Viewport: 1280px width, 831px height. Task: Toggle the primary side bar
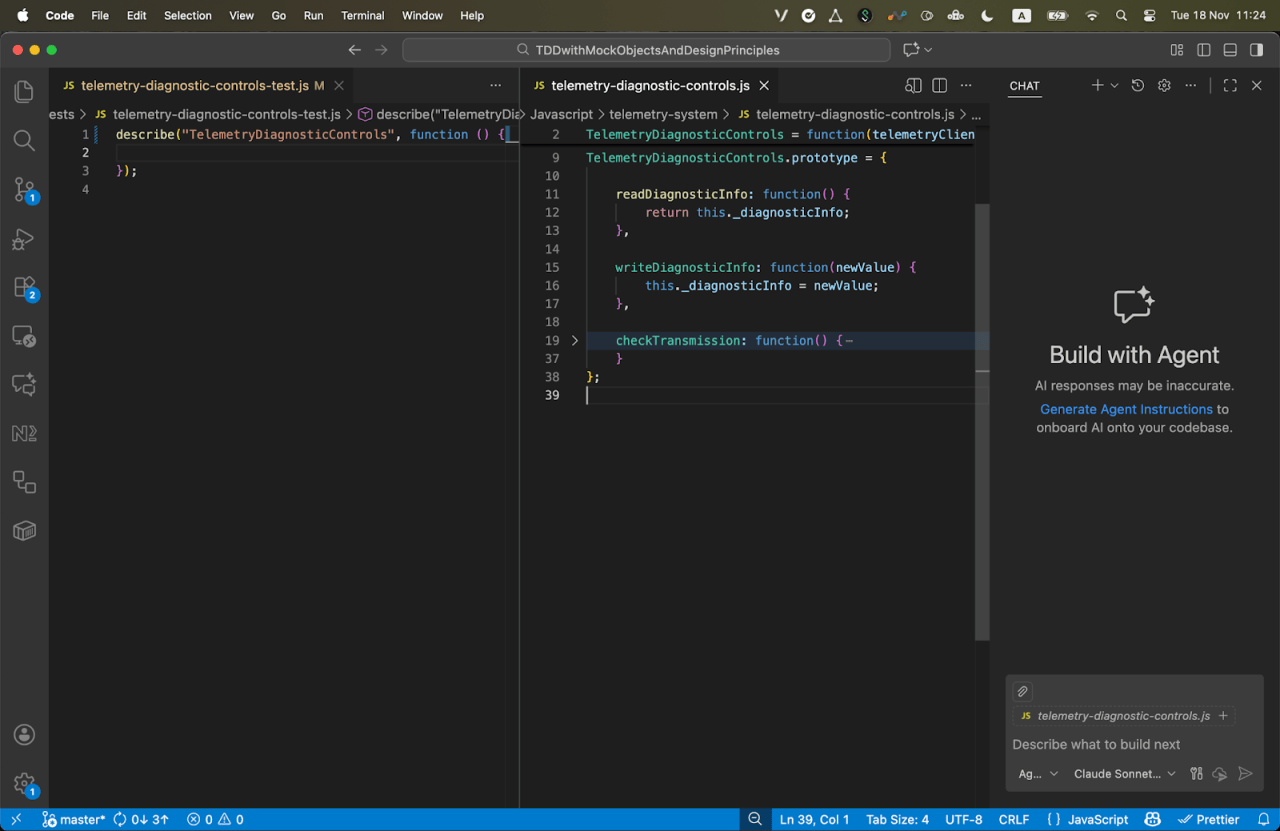[x=1204, y=50]
